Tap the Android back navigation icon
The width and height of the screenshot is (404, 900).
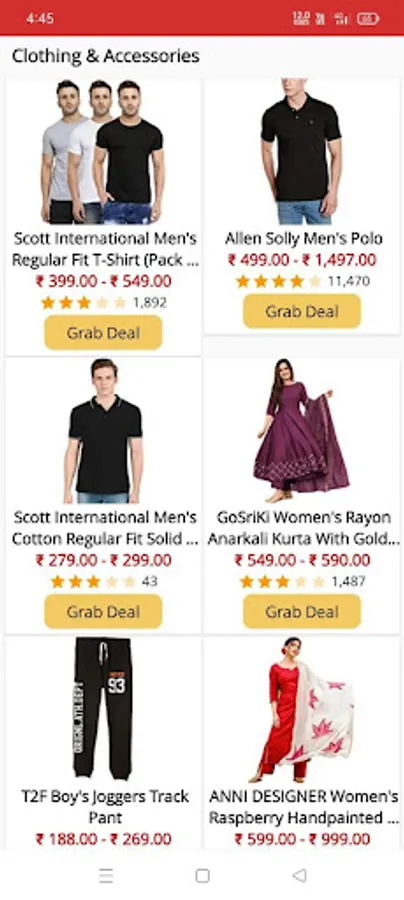(299, 875)
